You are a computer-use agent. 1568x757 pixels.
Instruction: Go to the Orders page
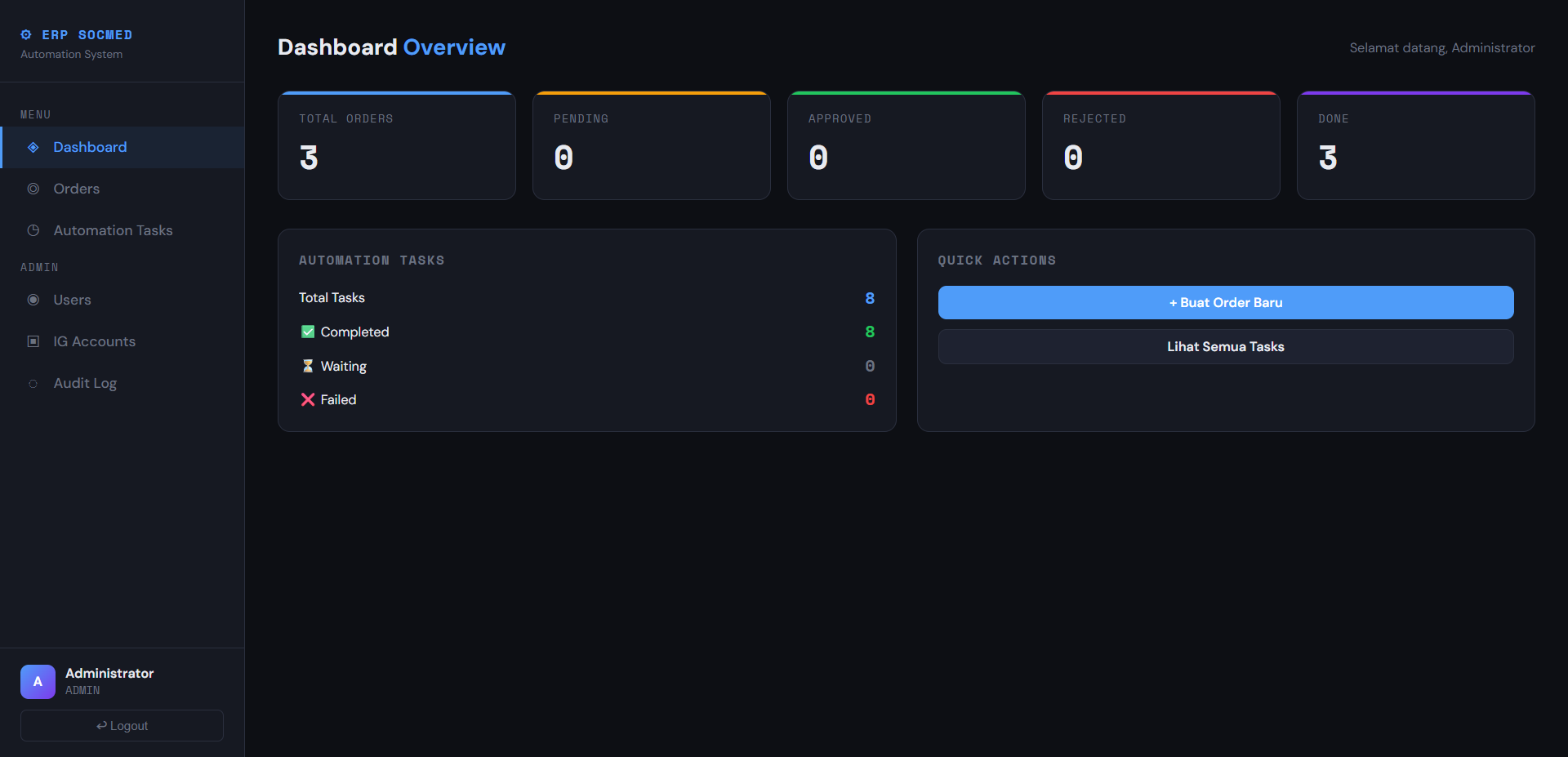click(x=122, y=189)
